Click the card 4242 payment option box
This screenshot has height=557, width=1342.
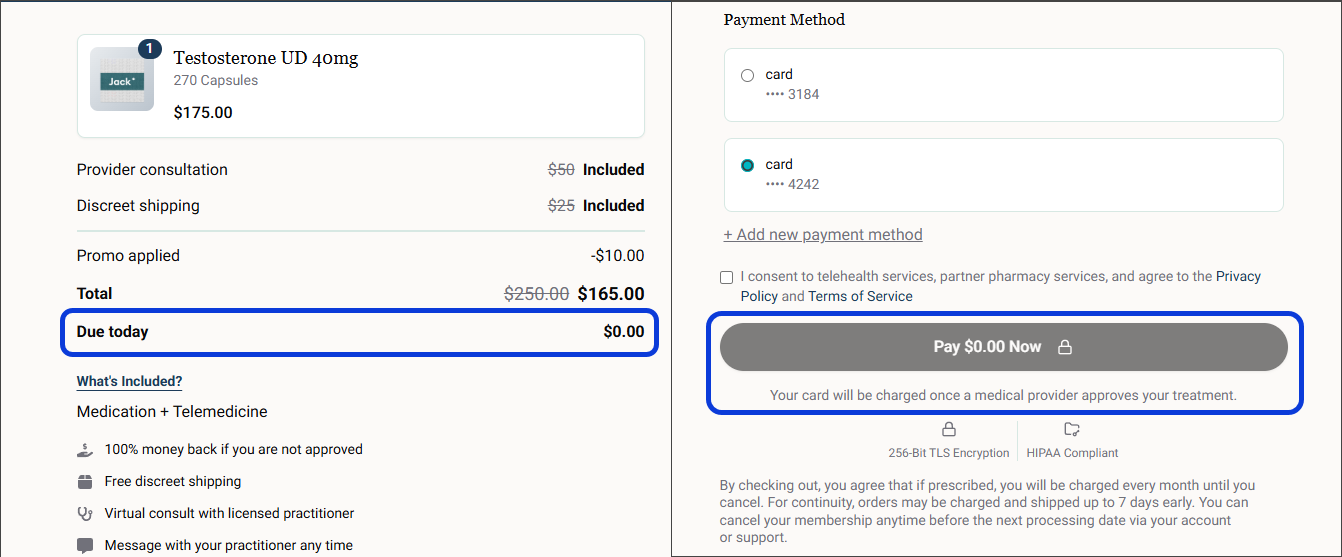coord(1004,175)
